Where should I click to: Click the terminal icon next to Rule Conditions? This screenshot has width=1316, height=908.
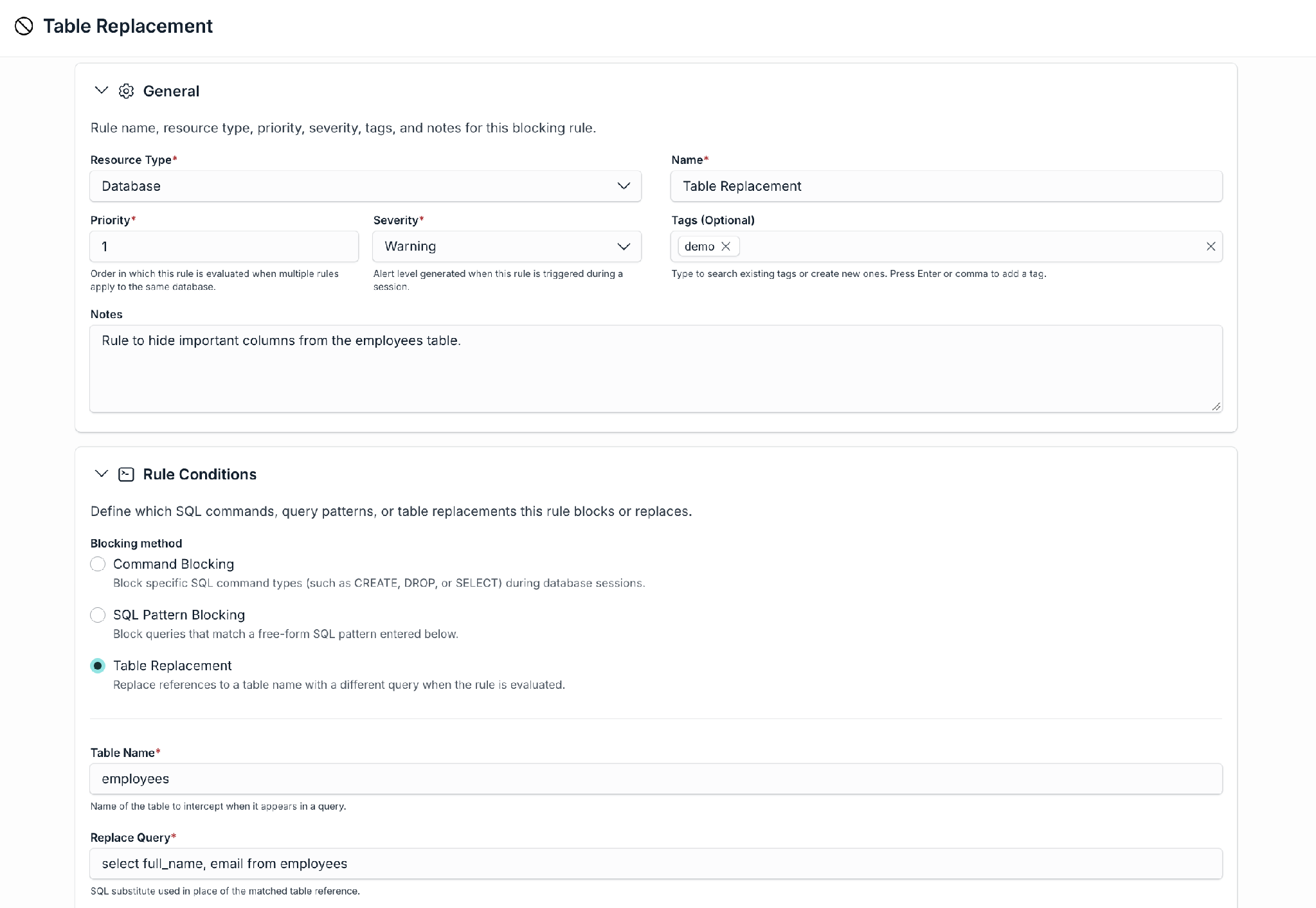(x=126, y=474)
